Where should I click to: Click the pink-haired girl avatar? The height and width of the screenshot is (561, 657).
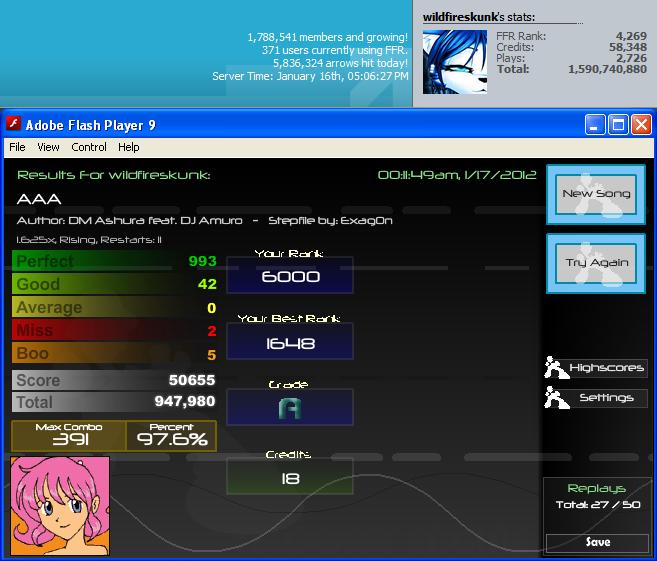coord(60,506)
